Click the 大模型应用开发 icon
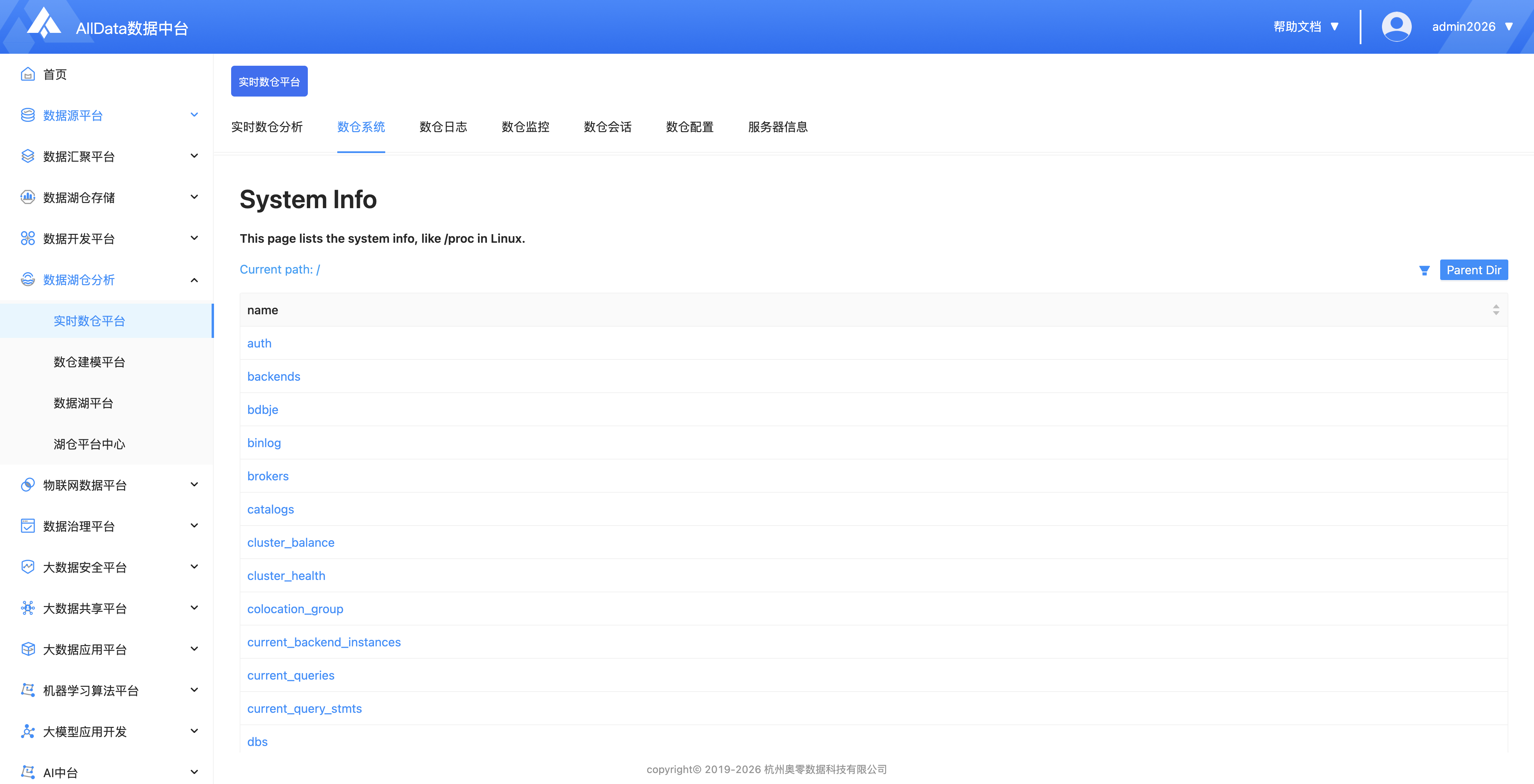Image resolution: width=1534 pixels, height=784 pixels. 27,731
